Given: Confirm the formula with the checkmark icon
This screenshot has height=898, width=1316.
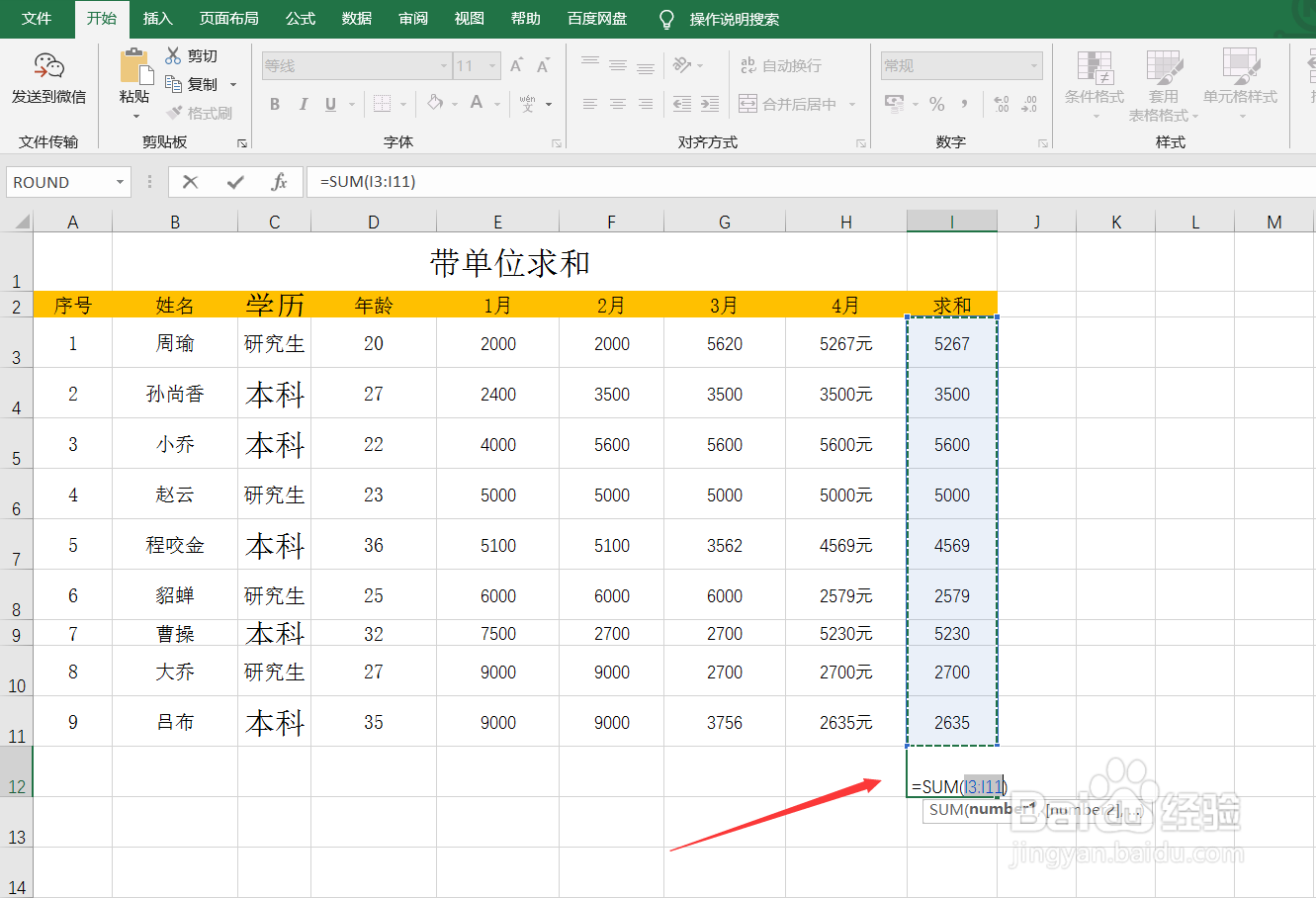Looking at the screenshot, I should pos(235,182).
